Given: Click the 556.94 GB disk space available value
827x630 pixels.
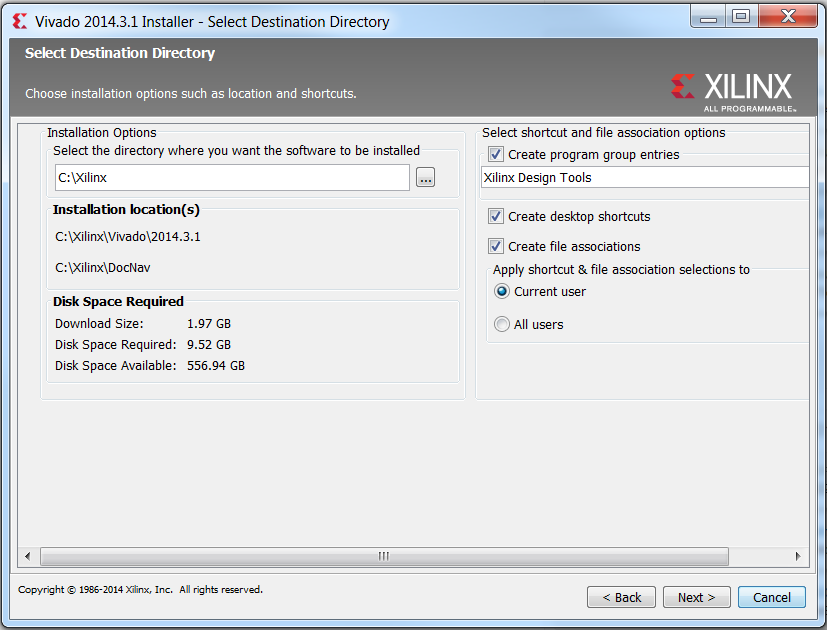Looking at the screenshot, I should [x=216, y=366].
